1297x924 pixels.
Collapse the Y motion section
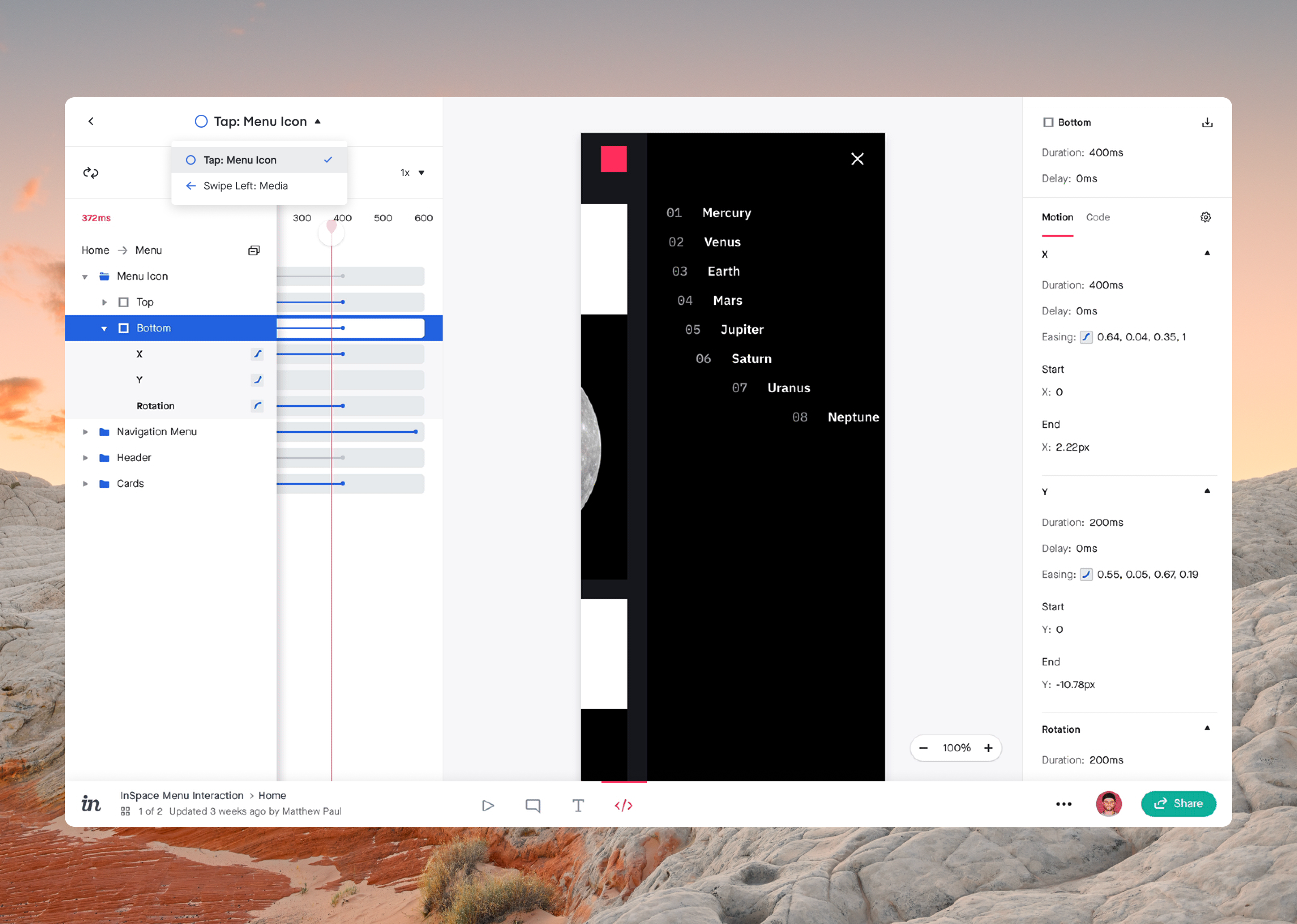(x=1207, y=491)
